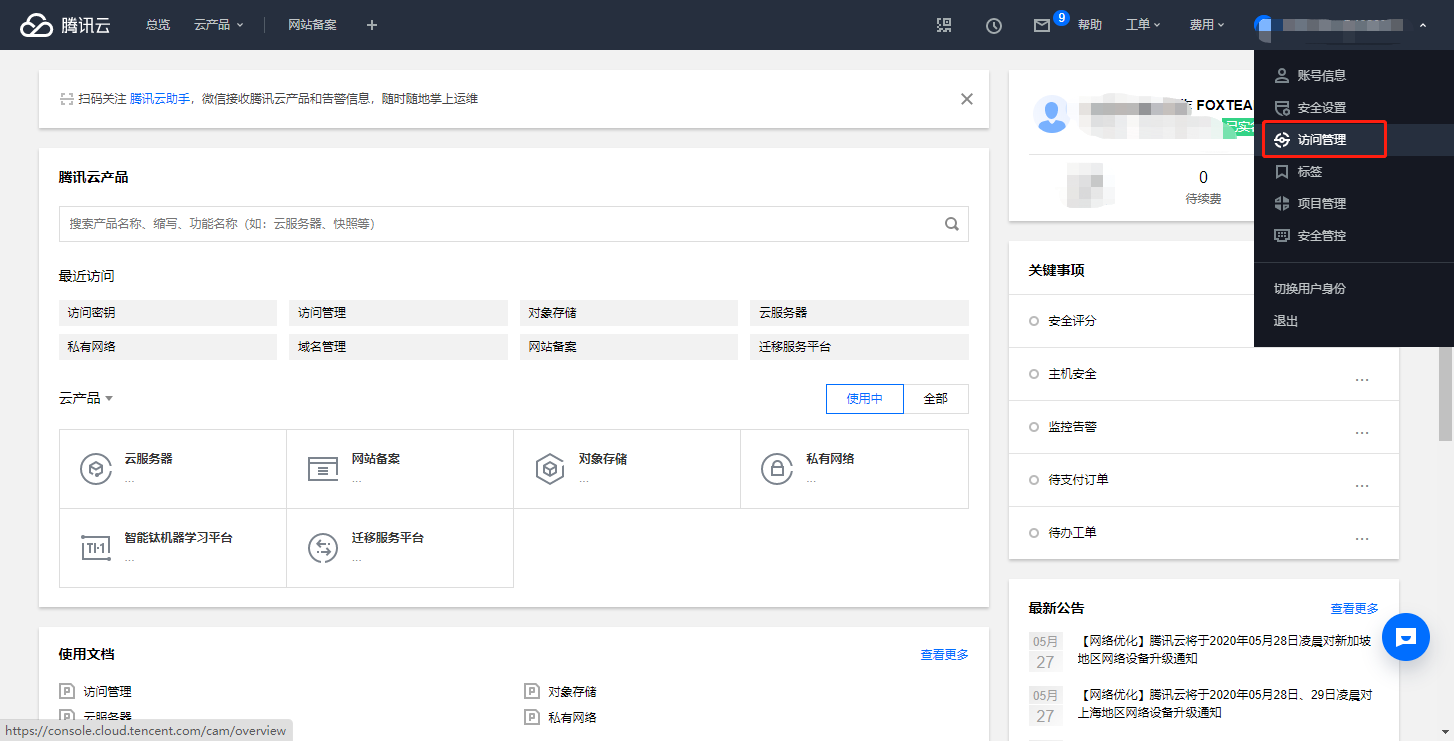Click the 对象存储 product card icon
Viewport: 1454px width, 741px height.
click(550, 469)
